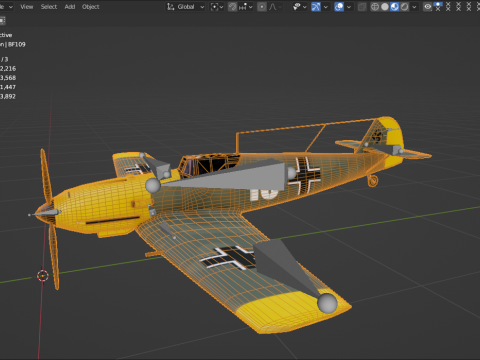This screenshot has width=480, height=360.
Task: Click the 3,892 statistics value
Action: (x=8, y=96)
